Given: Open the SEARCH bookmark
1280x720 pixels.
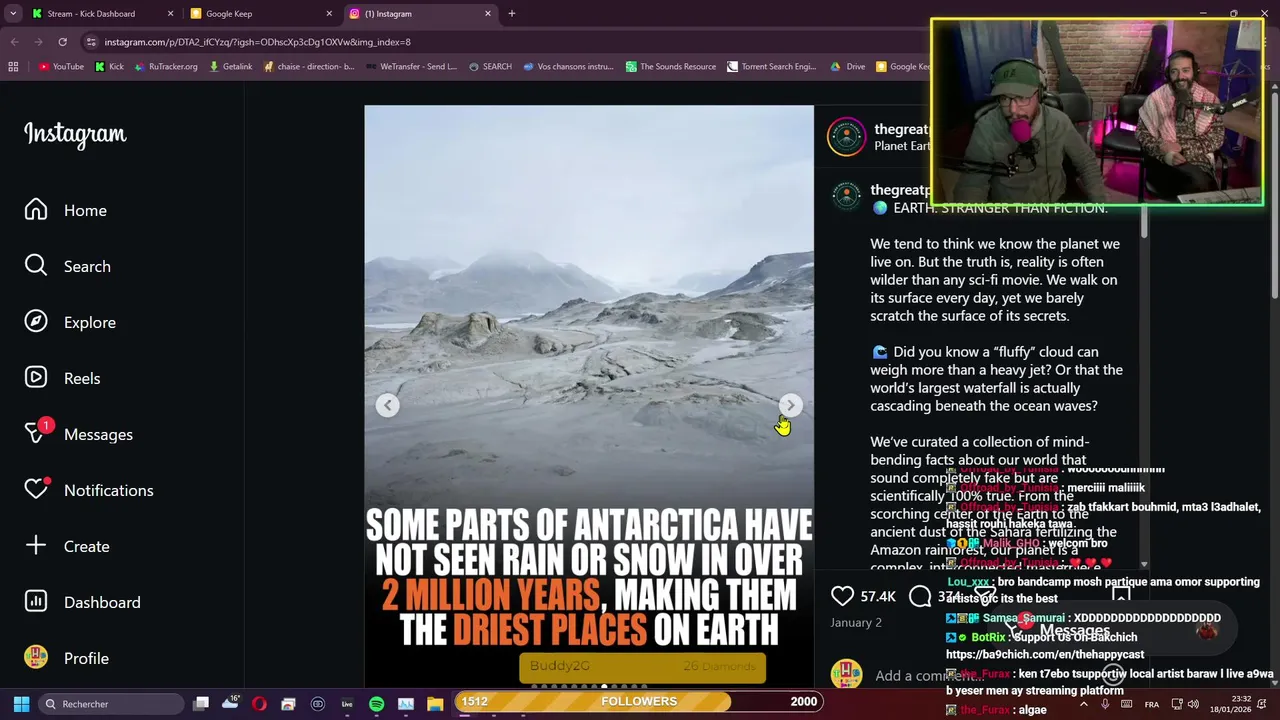Looking at the screenshot, I should pos(490,67).
